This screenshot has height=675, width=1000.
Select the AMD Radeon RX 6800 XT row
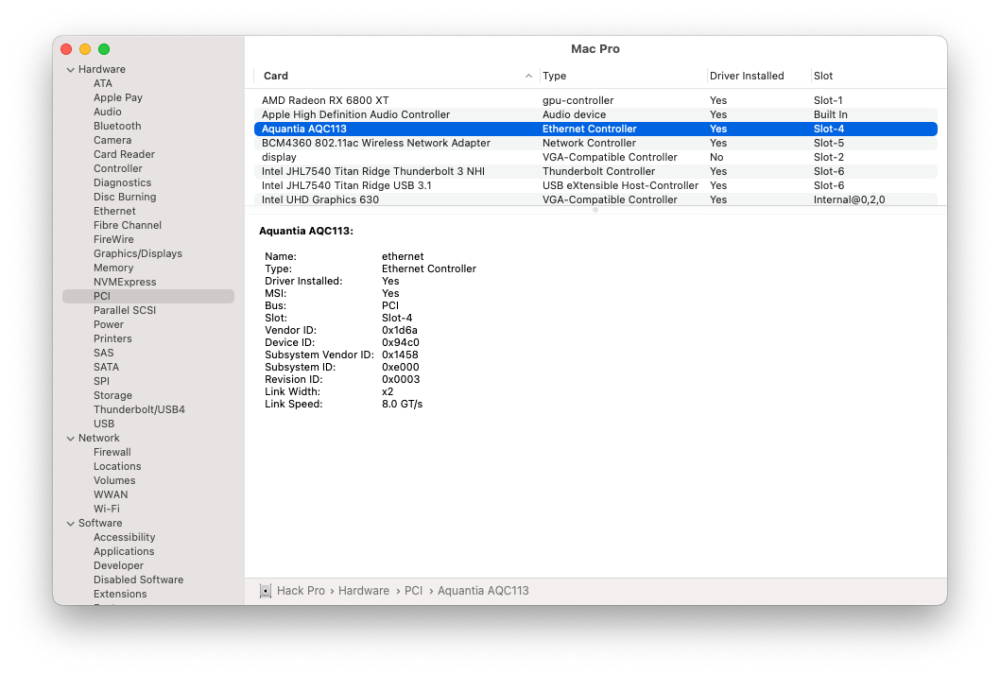[x=596, y=100]
